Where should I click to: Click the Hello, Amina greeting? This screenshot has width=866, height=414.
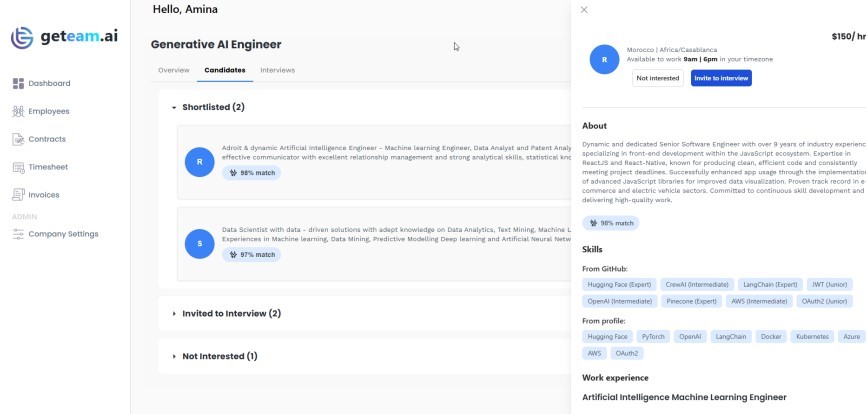[x=185, y=9]
